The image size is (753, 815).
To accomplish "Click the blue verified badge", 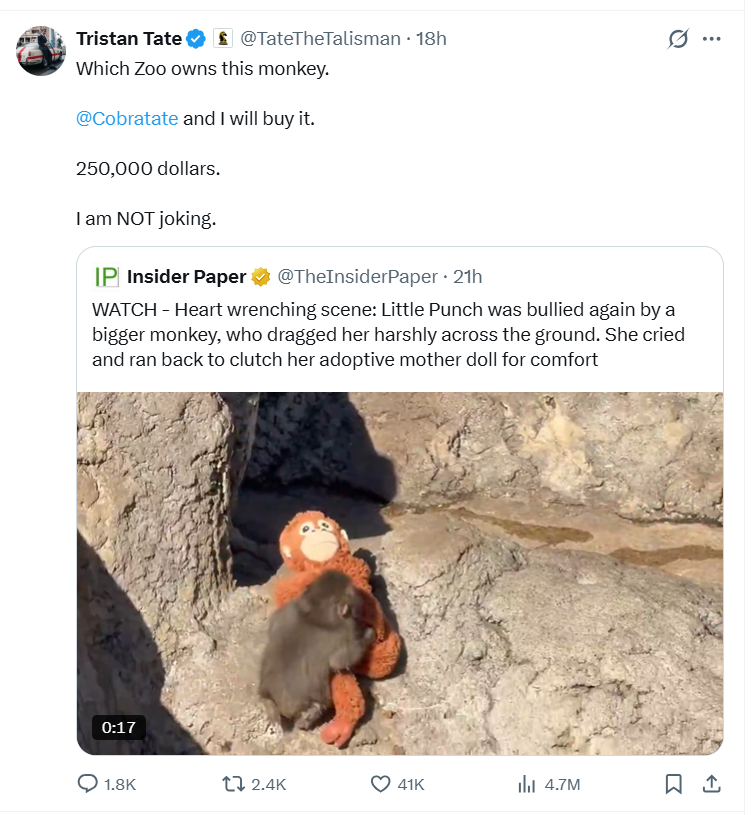I will [x=197, y=39].
